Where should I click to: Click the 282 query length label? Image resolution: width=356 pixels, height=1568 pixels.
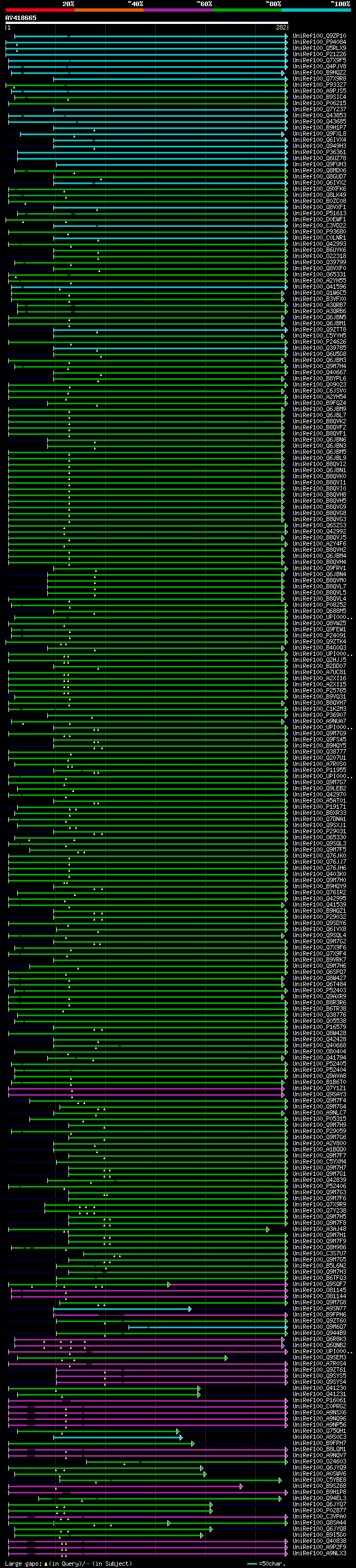(x=281, y=27)
